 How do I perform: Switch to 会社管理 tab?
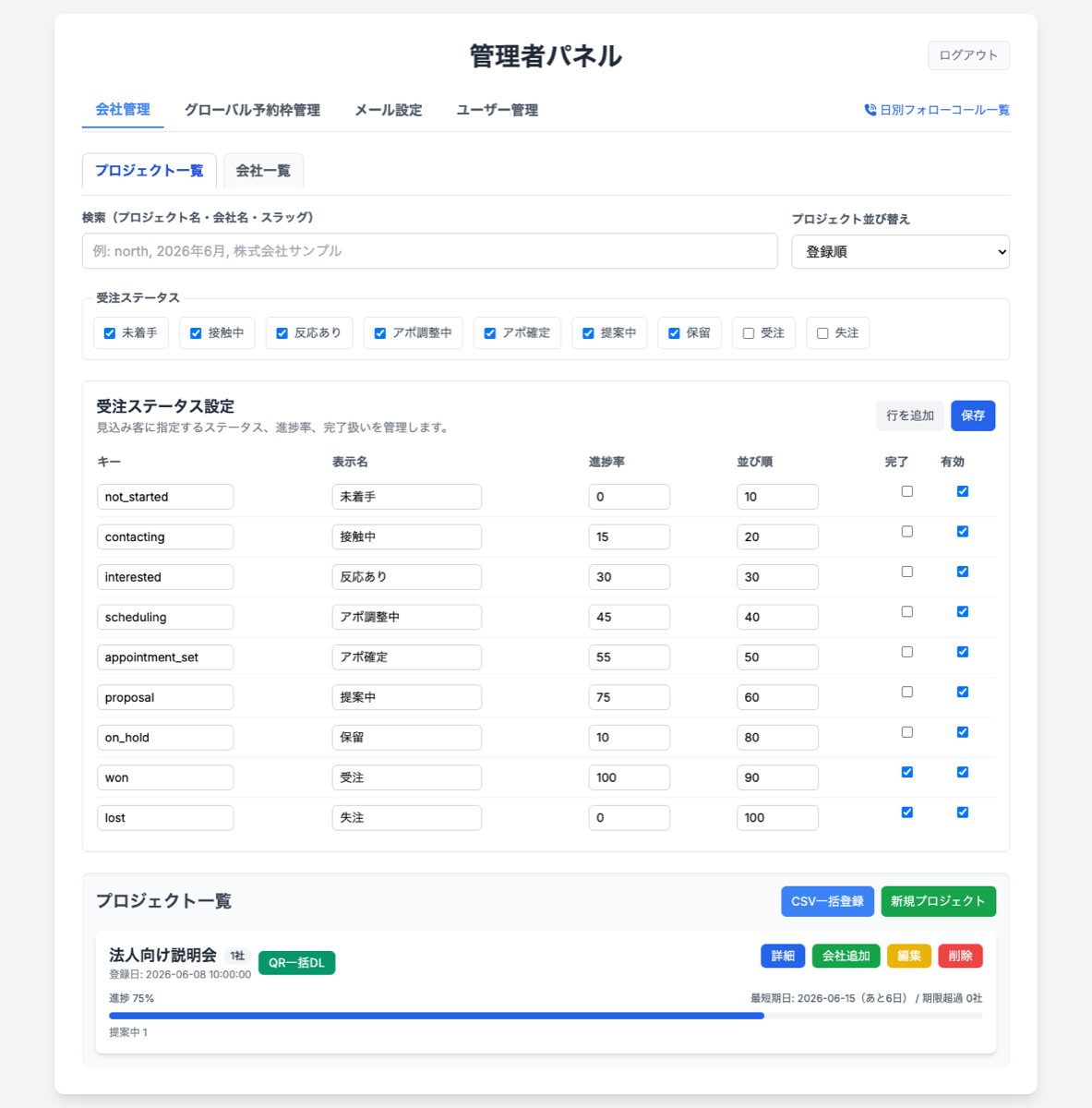point(123,110)
